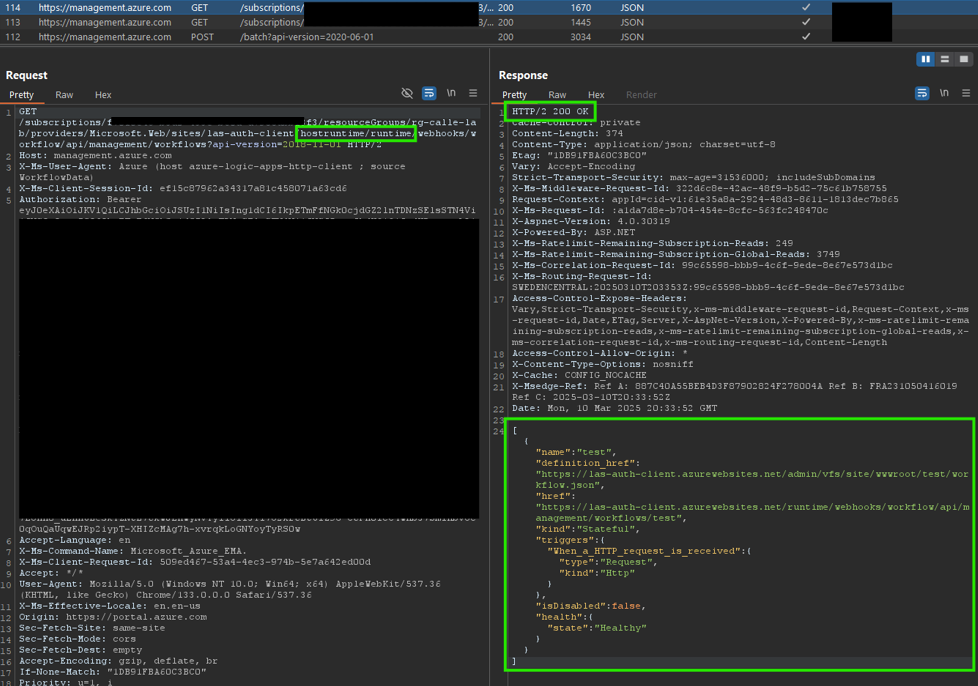978x686 pixels.
Task: Click the Sec-Fetch-Mode: cors line
Action: [77, 639]
